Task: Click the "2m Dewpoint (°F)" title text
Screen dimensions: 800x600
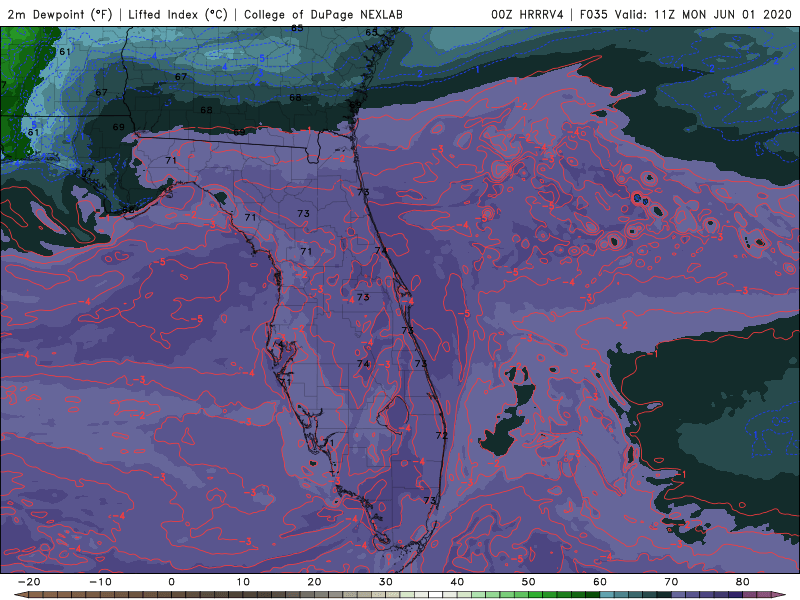Action: [x=60, y=15]
